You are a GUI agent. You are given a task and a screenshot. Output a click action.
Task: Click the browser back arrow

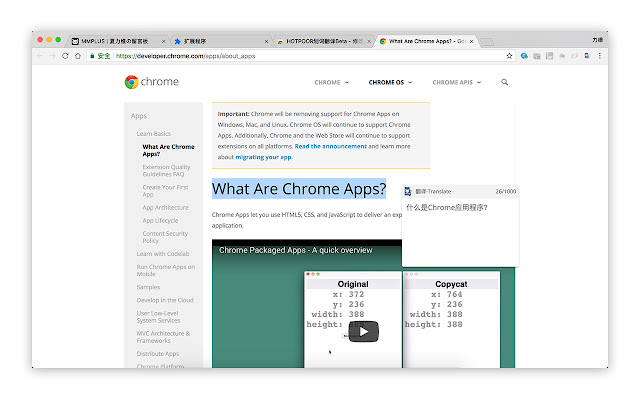40,56
